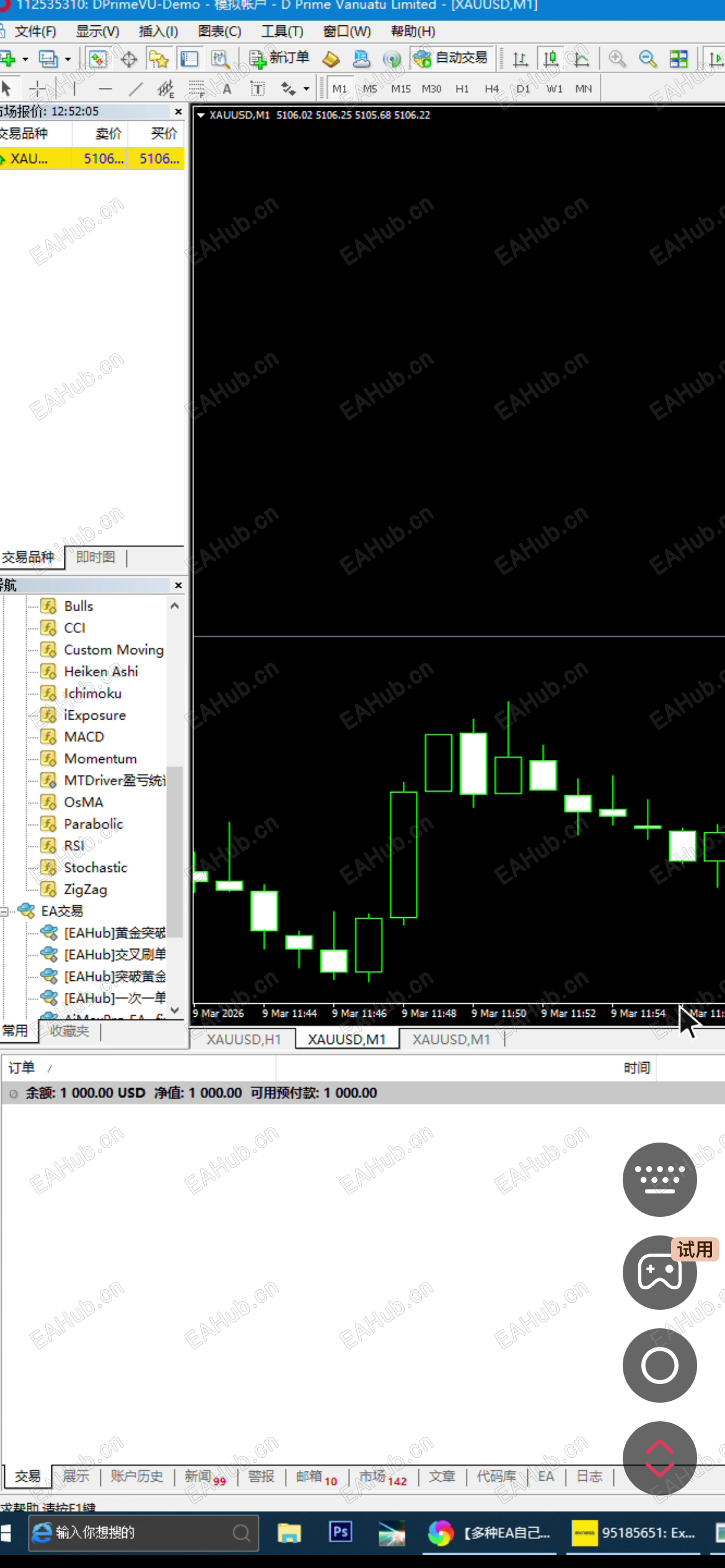This screenshot has height=1568, width=725.
Task: Open the Strategy Tester icon
Action: (x=220, y=59)
